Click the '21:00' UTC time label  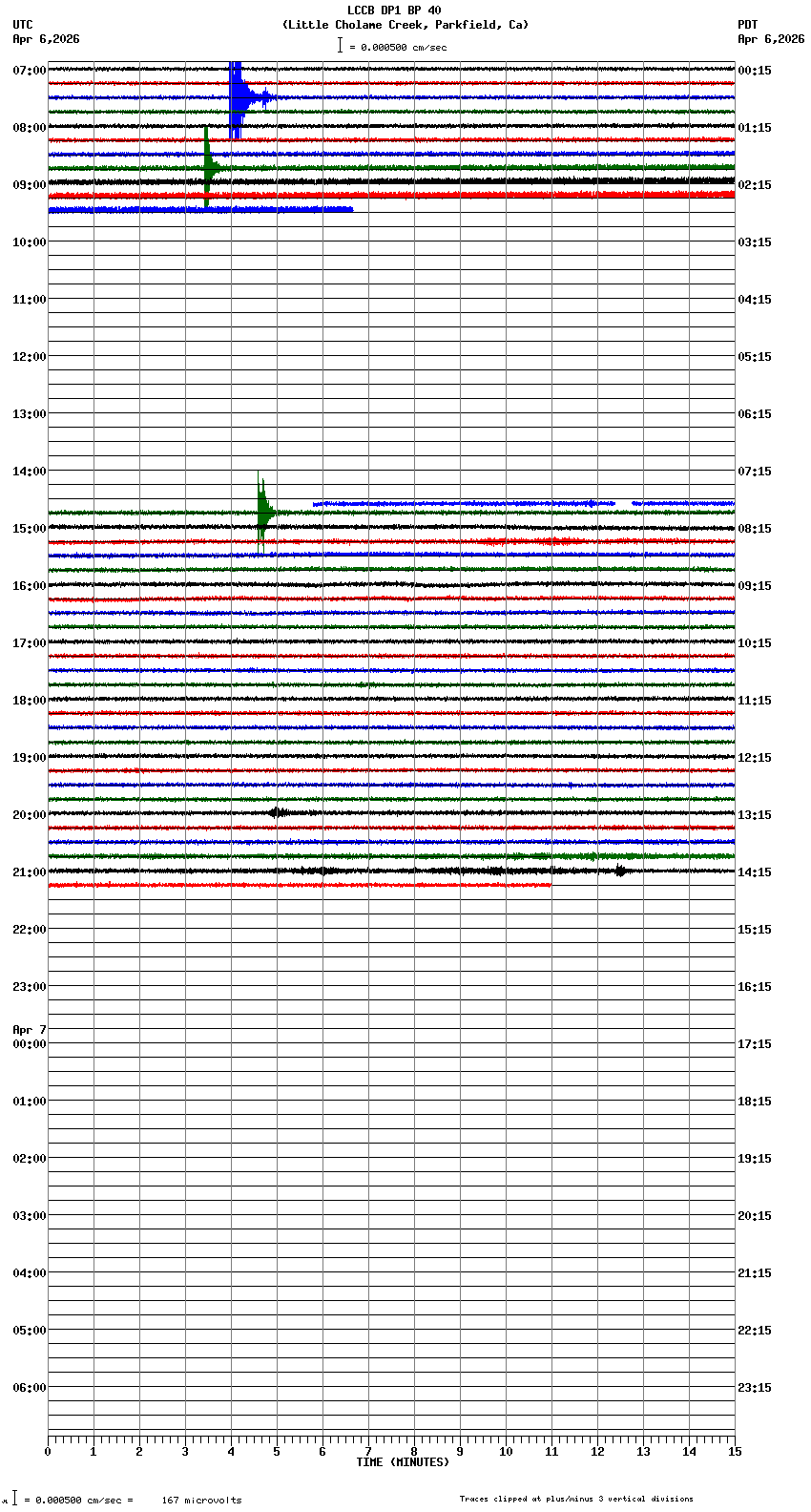30,872
